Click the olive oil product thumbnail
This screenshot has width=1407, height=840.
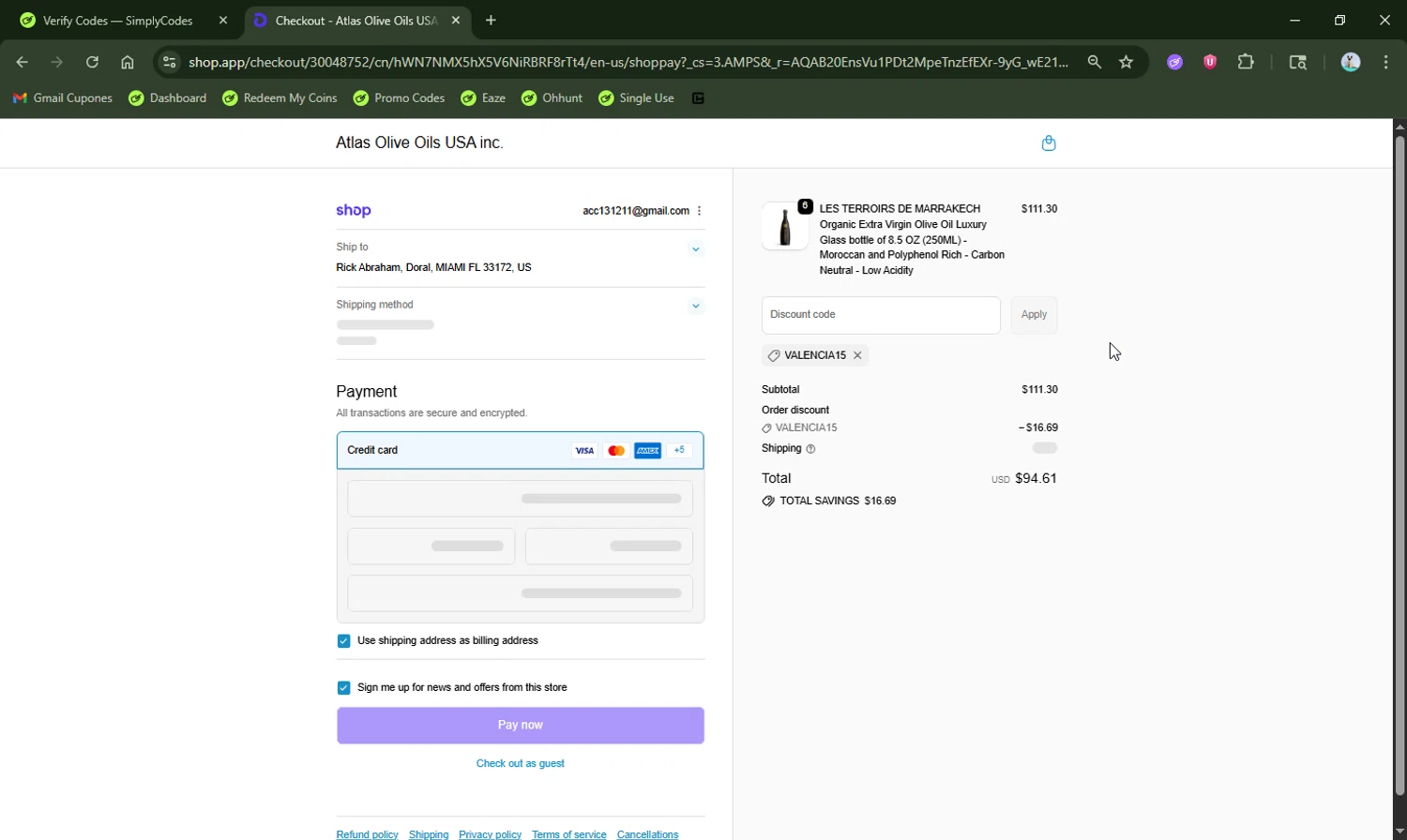[785, 226]
